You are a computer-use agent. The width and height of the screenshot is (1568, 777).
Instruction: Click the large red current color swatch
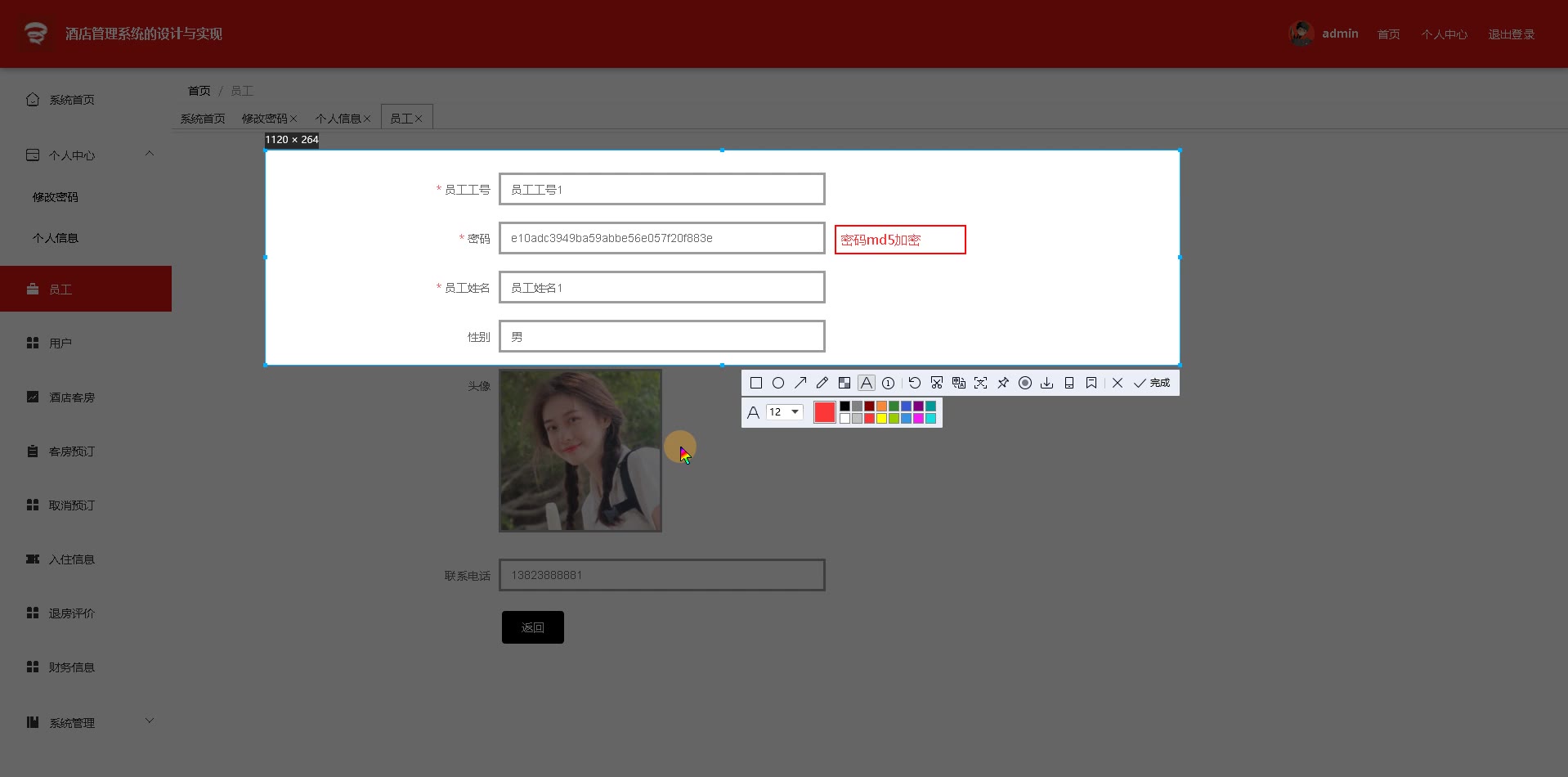click(x=825, y=412)
